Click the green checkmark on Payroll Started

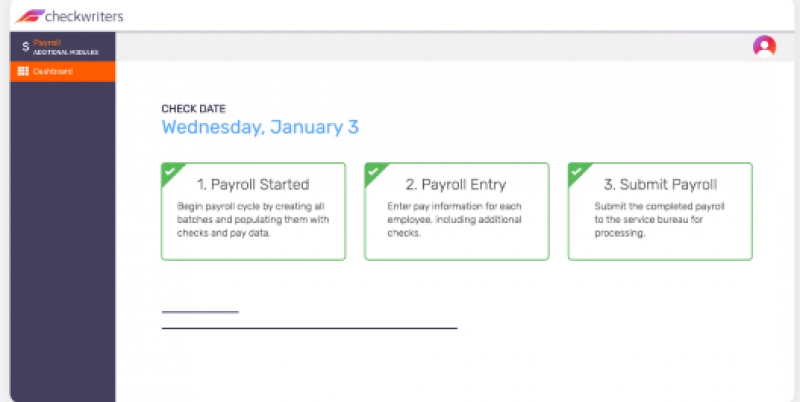pyautogui.click(x=170, y=171)
